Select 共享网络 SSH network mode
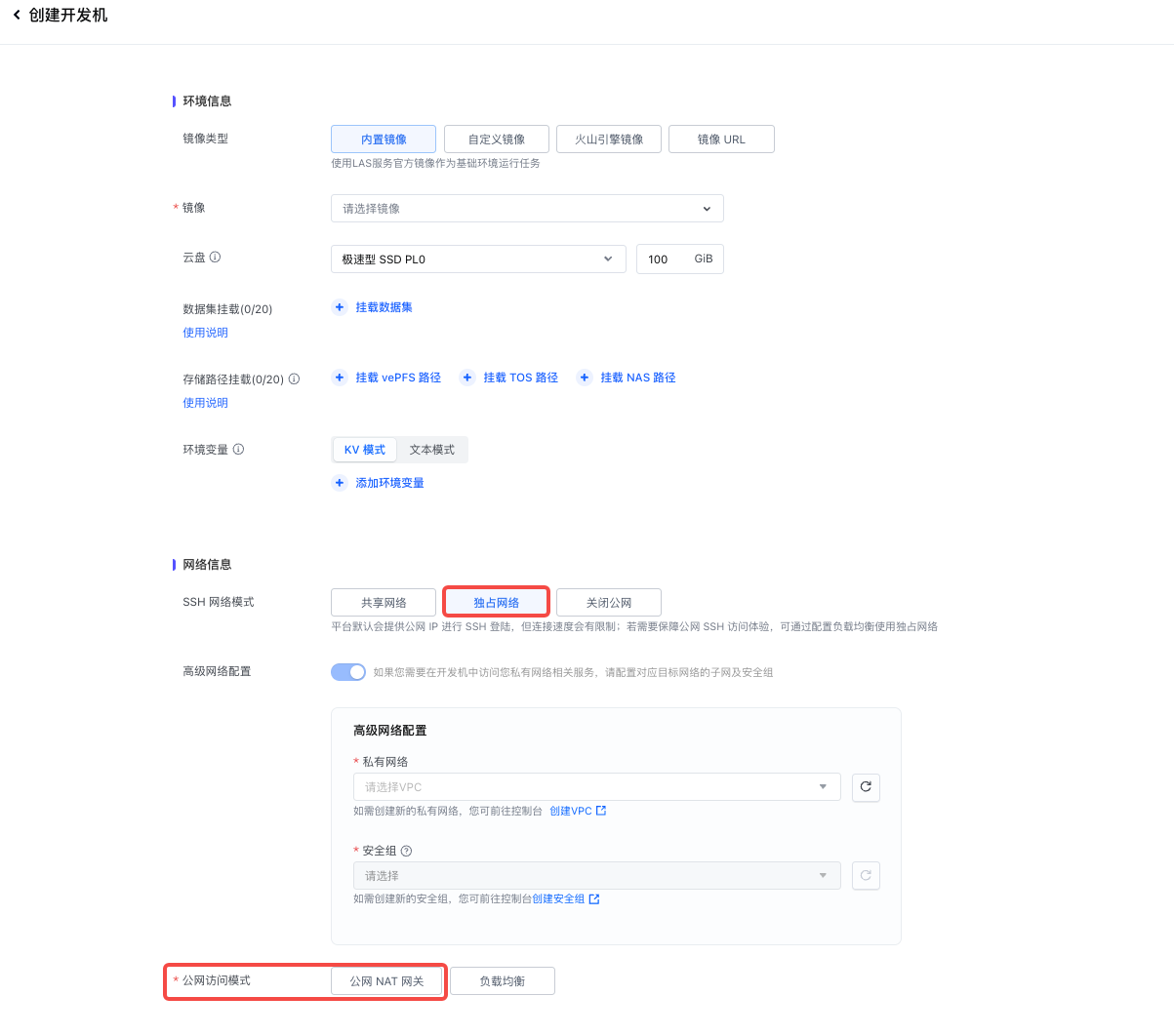 (x=384, y=603)
